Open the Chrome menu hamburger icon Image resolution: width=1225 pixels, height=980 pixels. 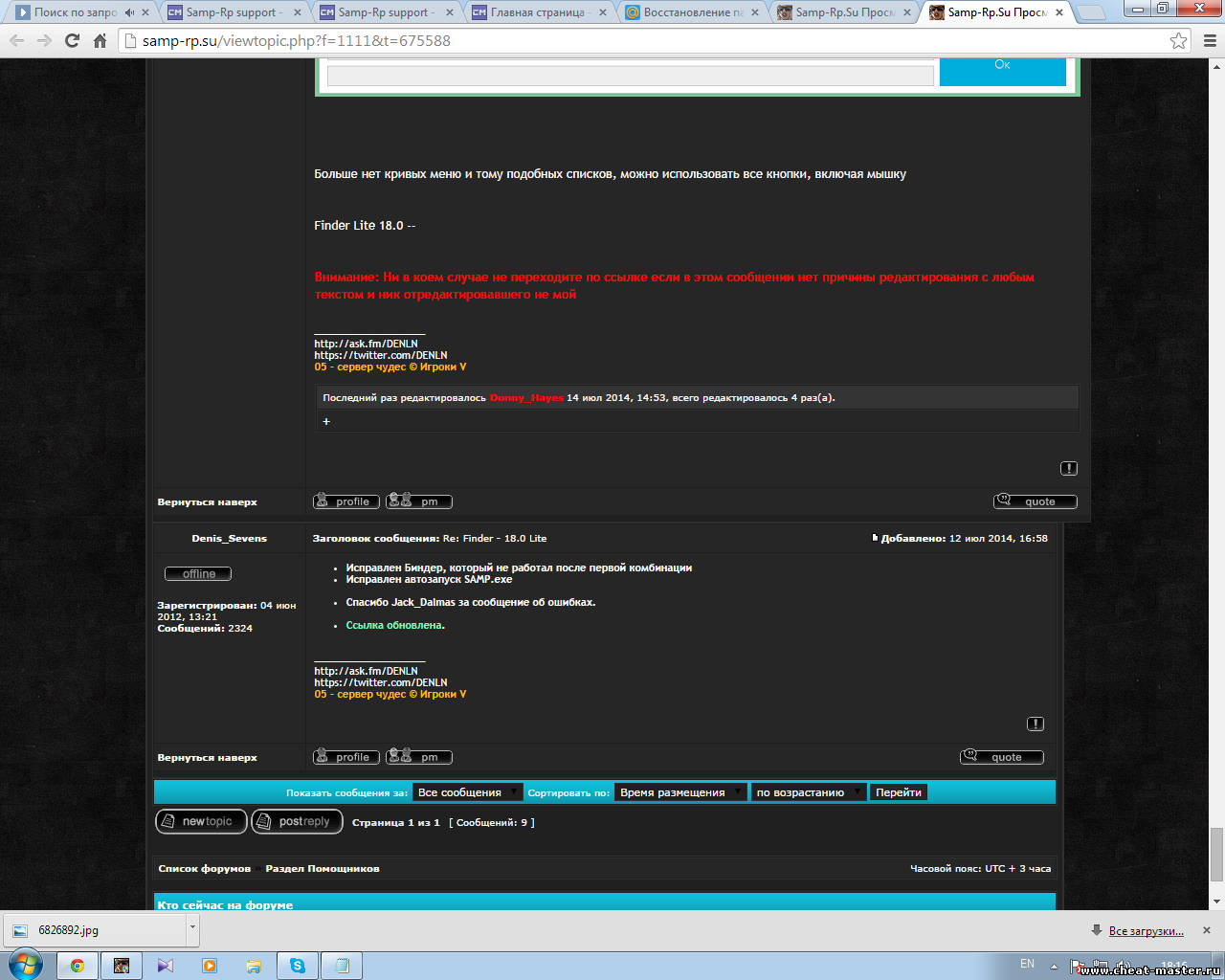click(1210, 41)
